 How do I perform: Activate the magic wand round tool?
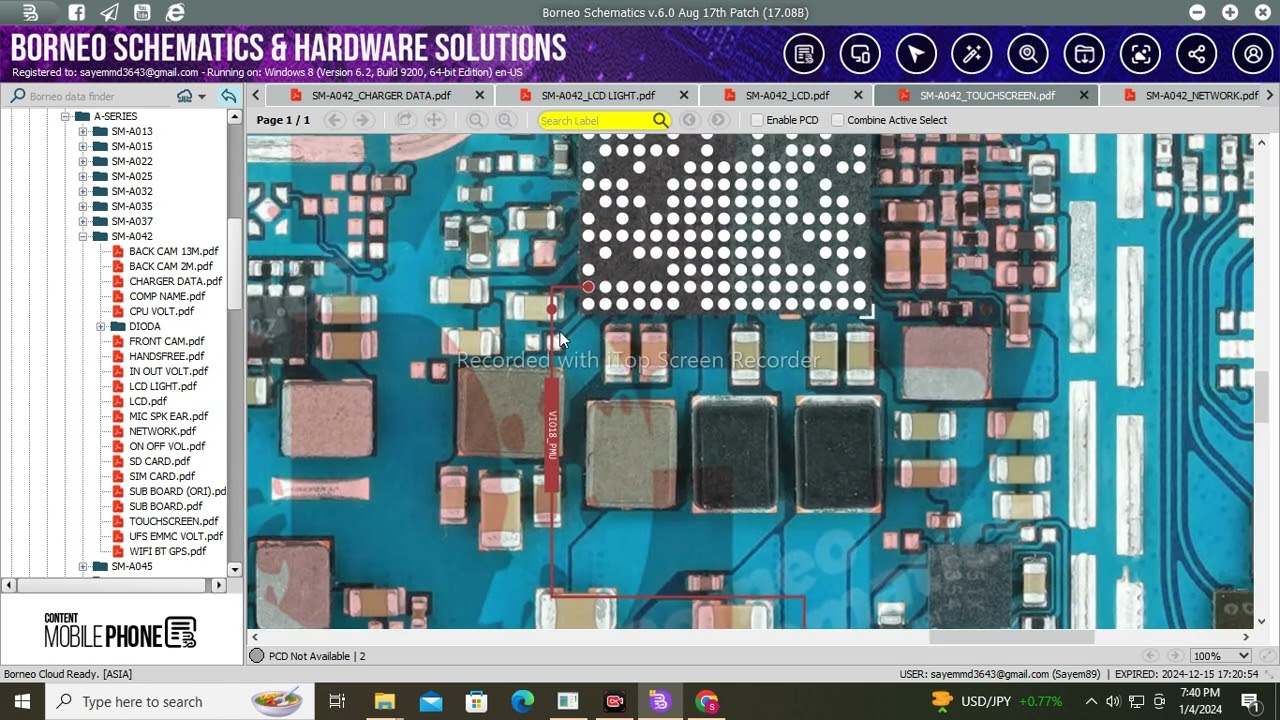coord(972,55)
